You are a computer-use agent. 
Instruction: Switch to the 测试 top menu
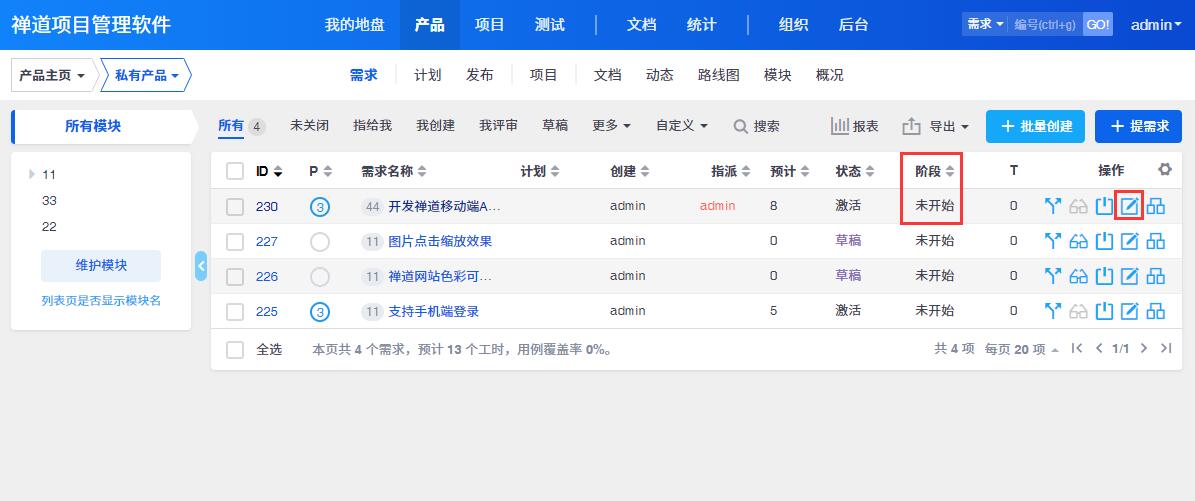(549, 25)
